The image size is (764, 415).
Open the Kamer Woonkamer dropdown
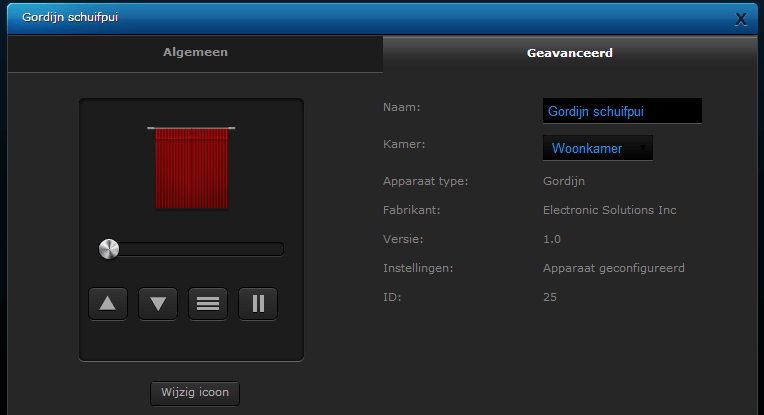[x=598, y=148]
